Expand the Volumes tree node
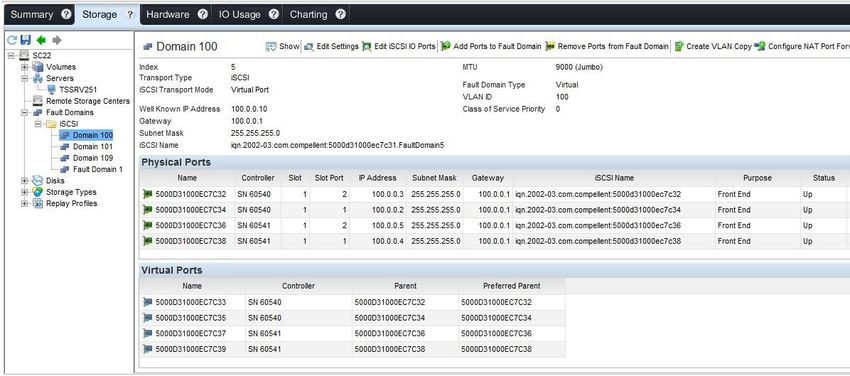Image resolution: width=850 pixels, height=376 pixels. coord(24,67)
